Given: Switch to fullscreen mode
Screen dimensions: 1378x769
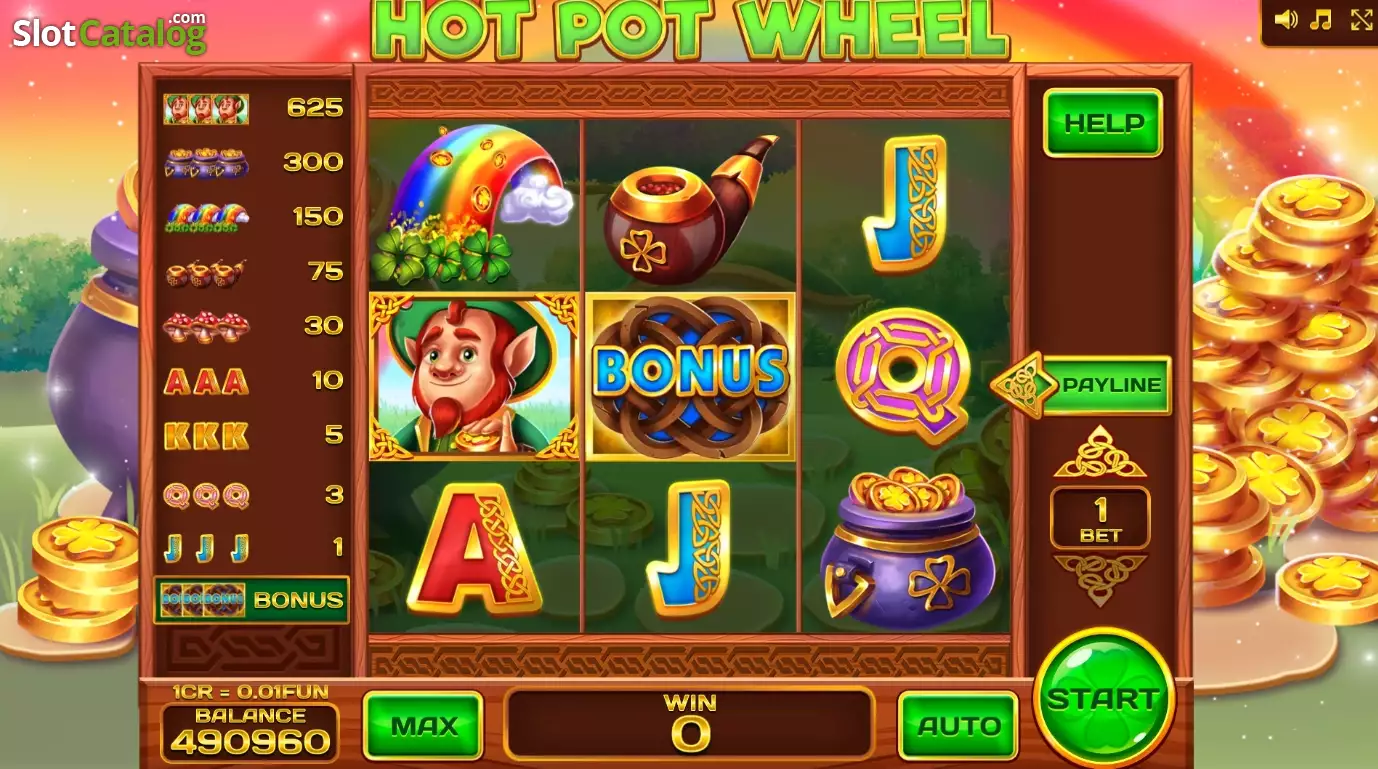Looking at the screenshot, I should (x=1362, y=19).
